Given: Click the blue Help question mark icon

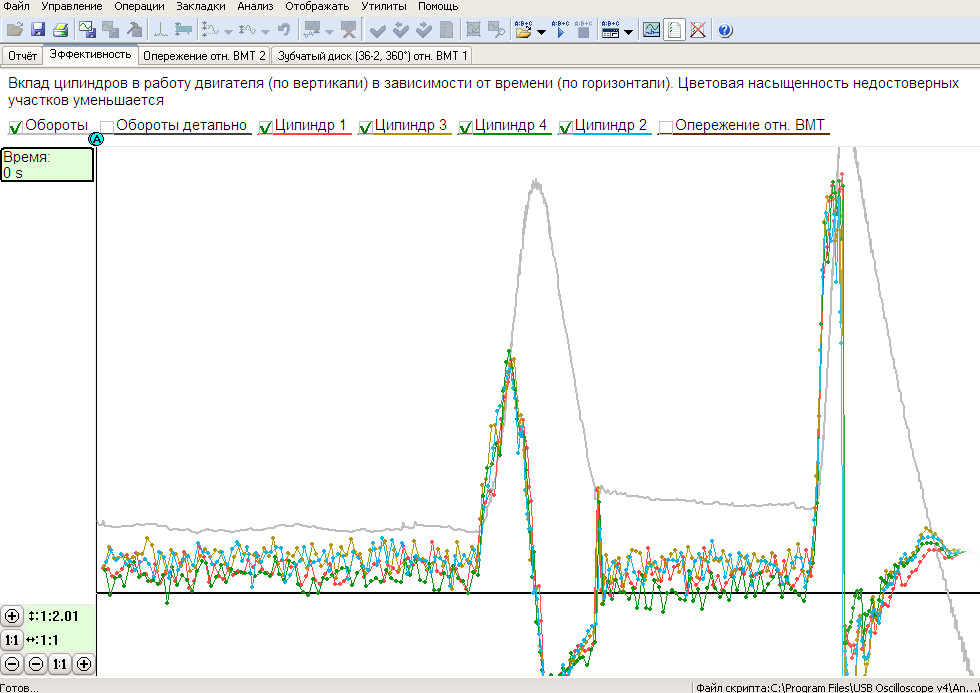Looking at the screenshot, I should click(725, 30).
